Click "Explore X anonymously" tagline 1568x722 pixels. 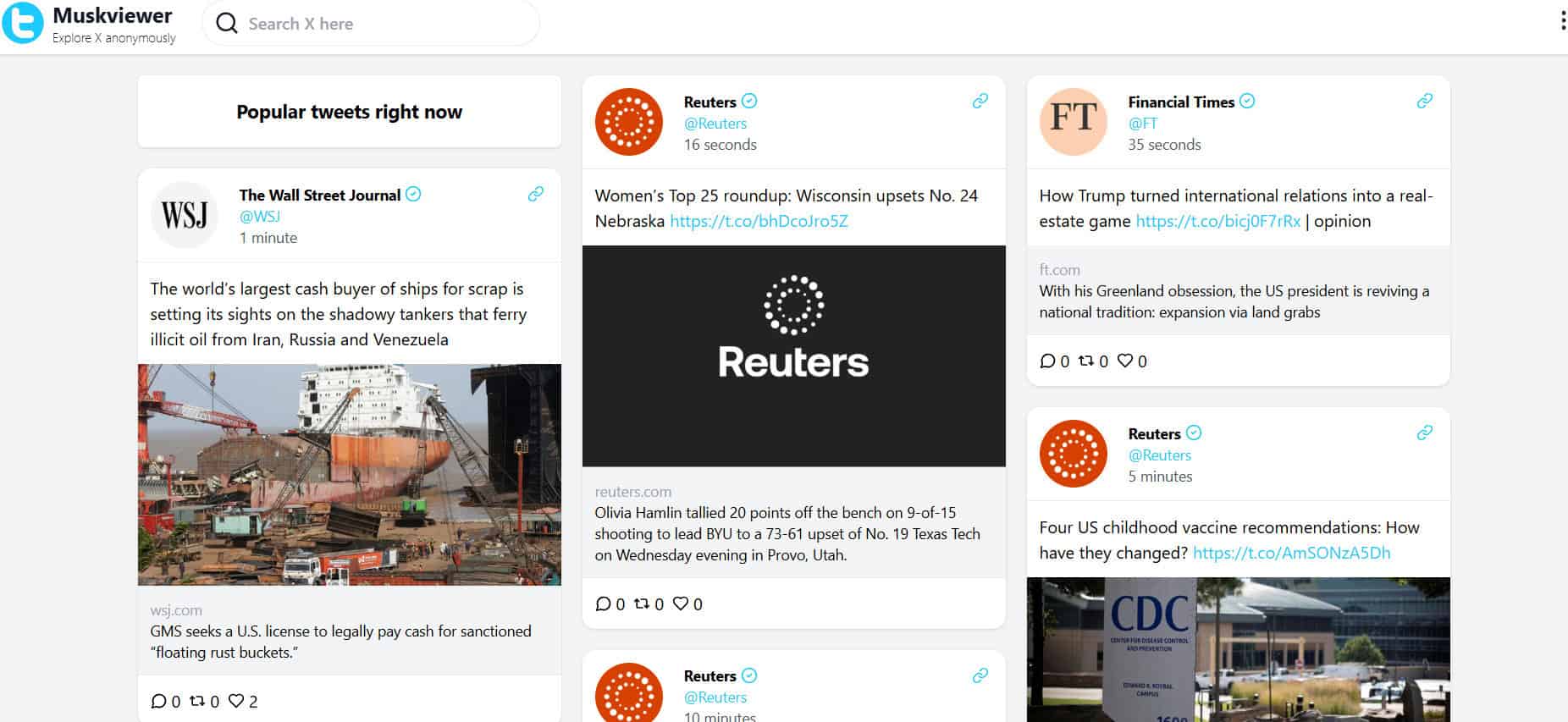[x=114, y=38]
